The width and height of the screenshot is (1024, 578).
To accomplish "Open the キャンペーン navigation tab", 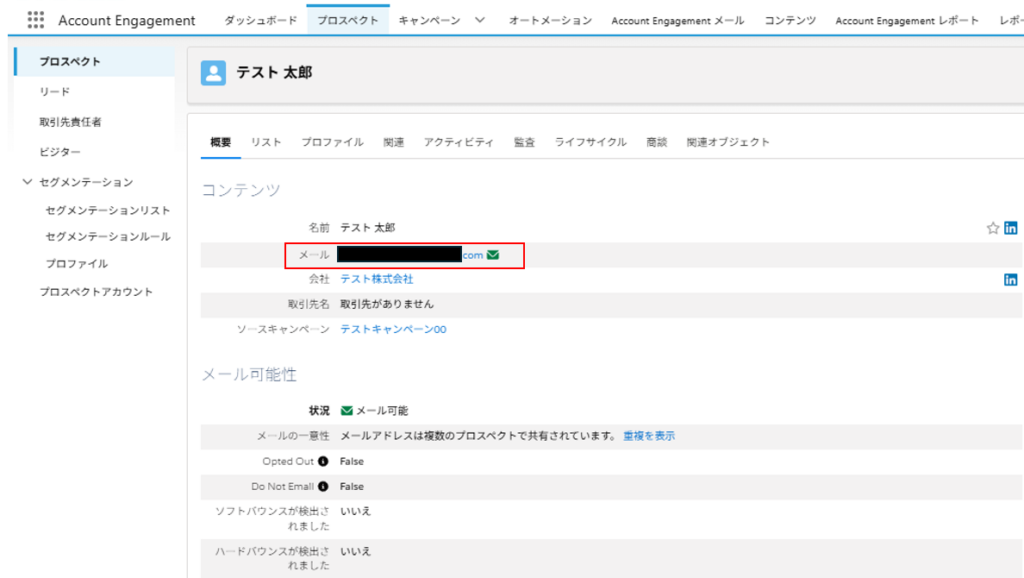I will tap(429, 20).
